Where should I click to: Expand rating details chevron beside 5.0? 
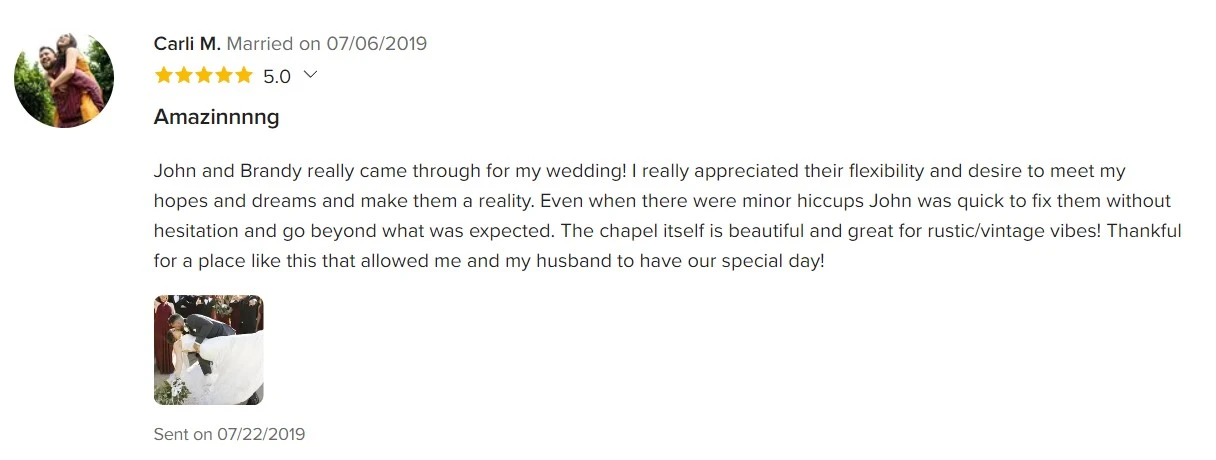pyautogui.click(x=310, y=74)
